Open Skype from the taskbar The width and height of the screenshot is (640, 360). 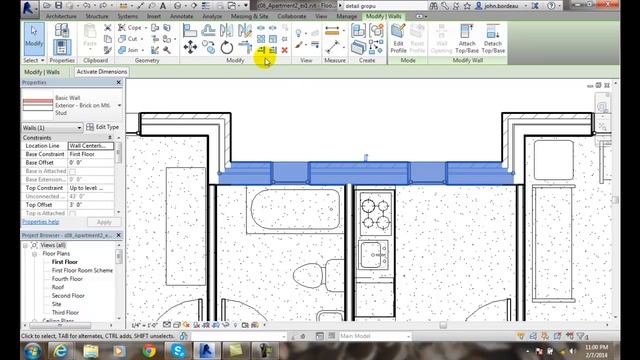click(178, 351)
